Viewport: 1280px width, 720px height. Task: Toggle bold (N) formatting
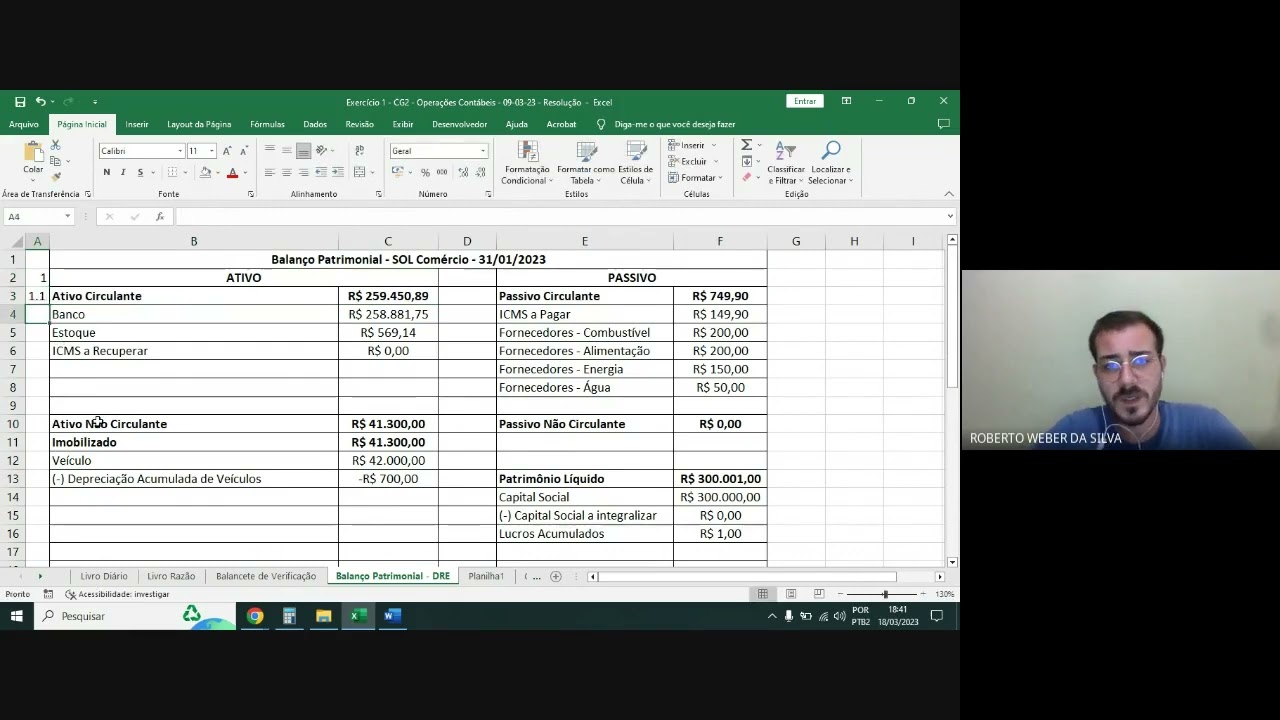click(x=106, y=173)
